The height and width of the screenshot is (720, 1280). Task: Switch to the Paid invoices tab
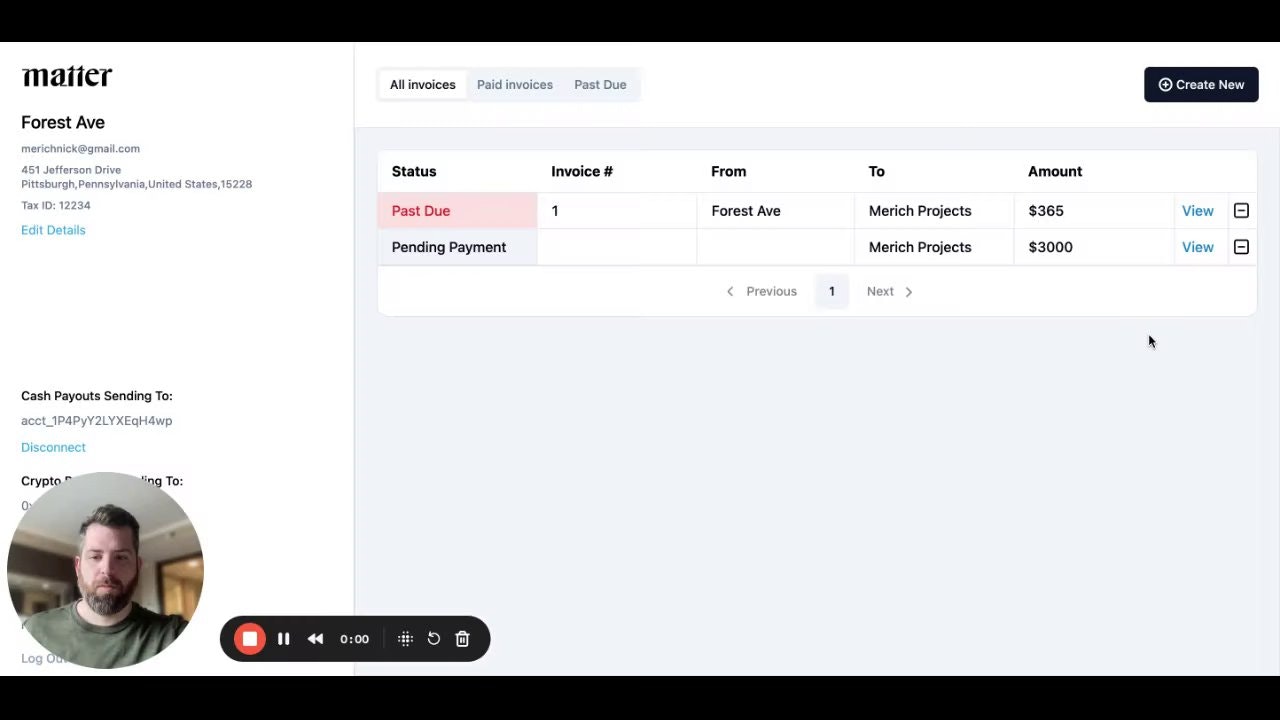pos(514,84)
